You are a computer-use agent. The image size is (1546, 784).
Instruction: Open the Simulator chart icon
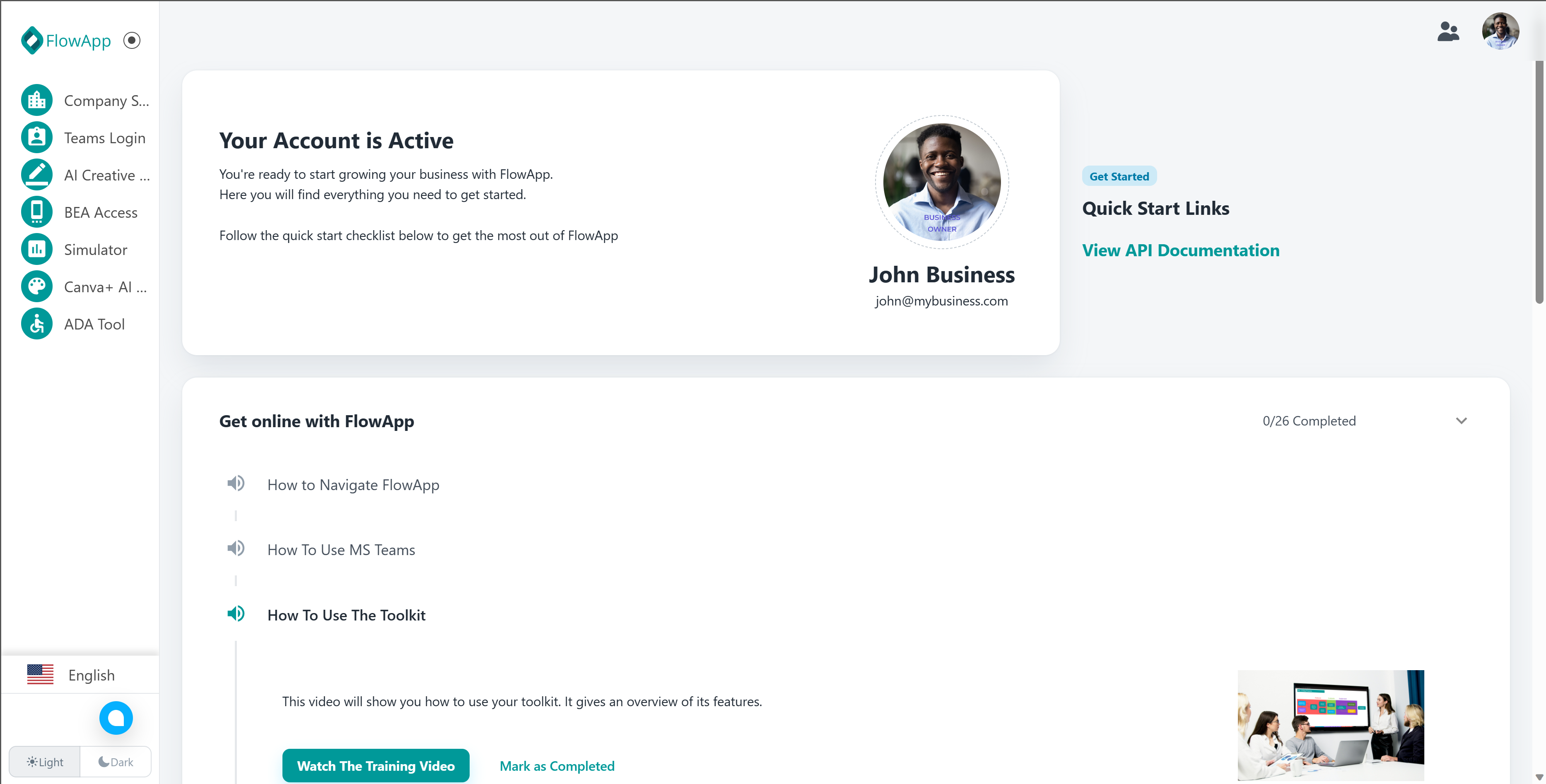coord(36,249)
